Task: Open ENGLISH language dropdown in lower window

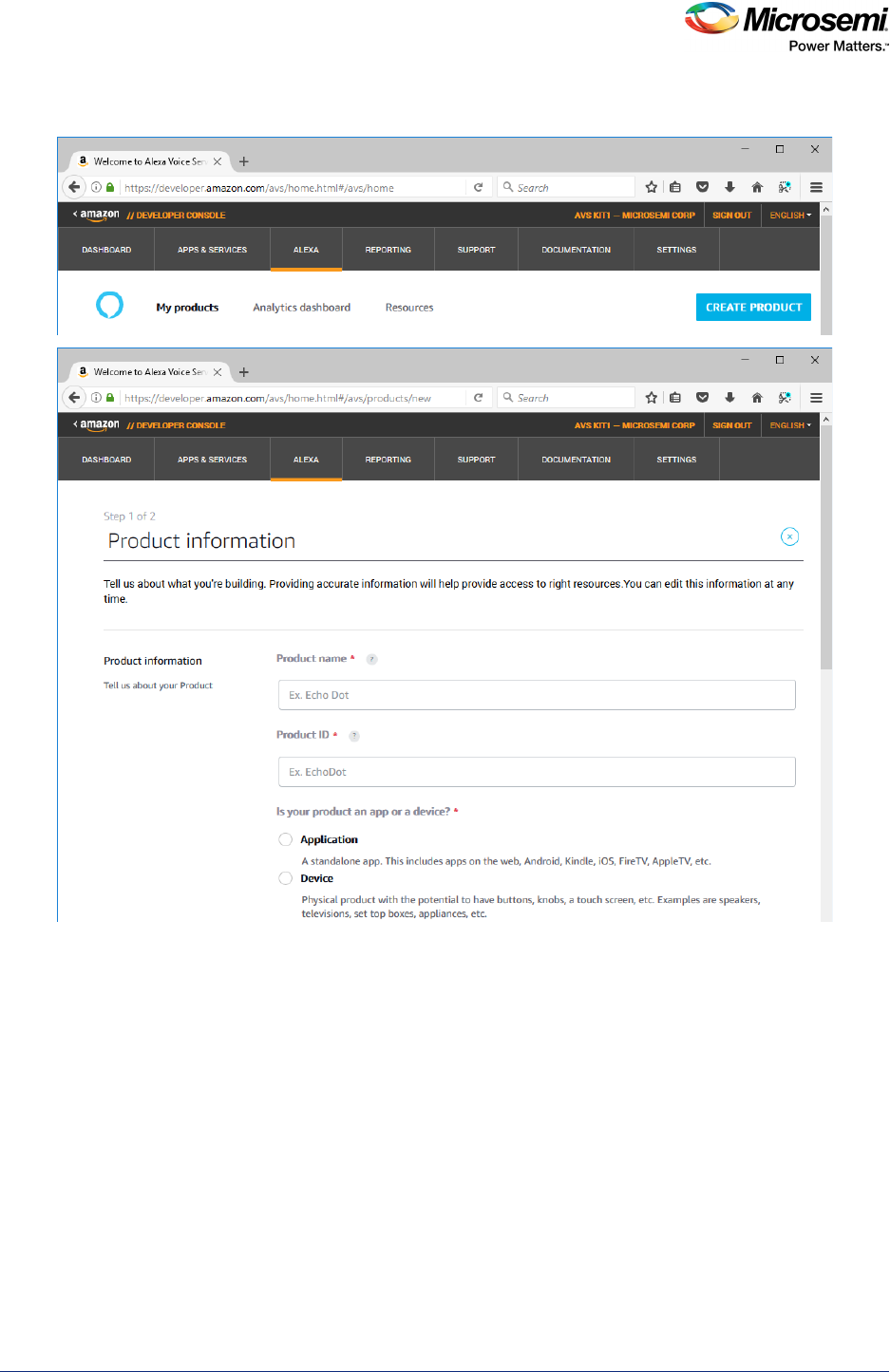Action: (x=790, y=425)
